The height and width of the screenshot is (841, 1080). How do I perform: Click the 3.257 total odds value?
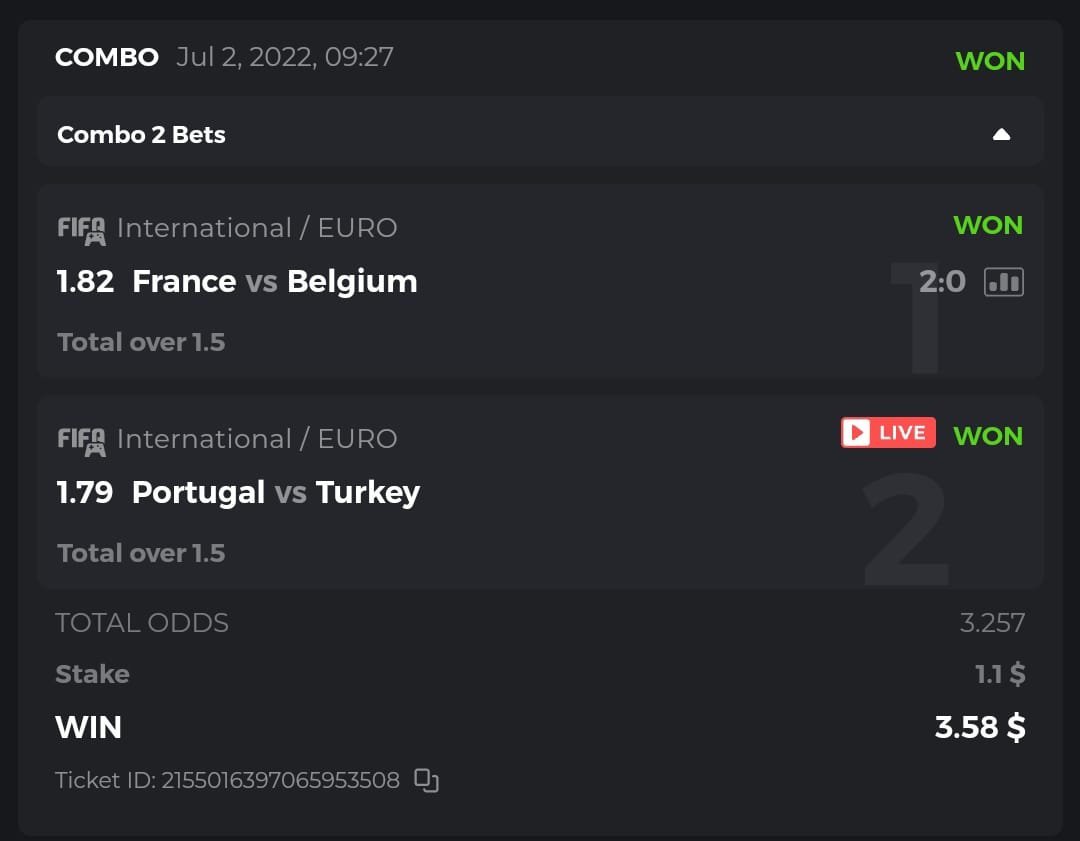pos(992,623)
